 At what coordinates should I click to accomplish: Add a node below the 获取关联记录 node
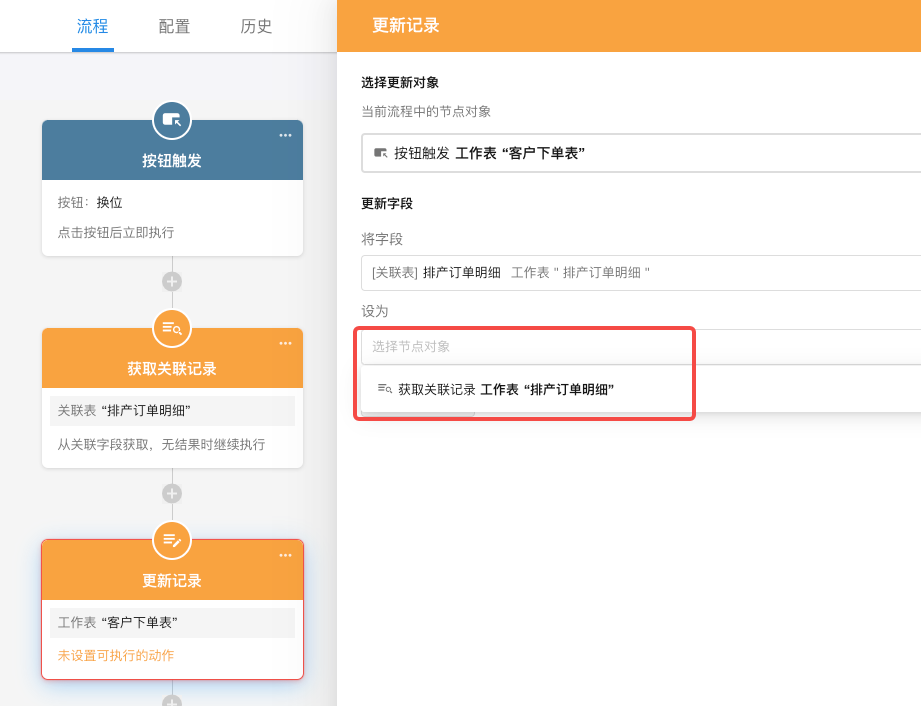172,493
